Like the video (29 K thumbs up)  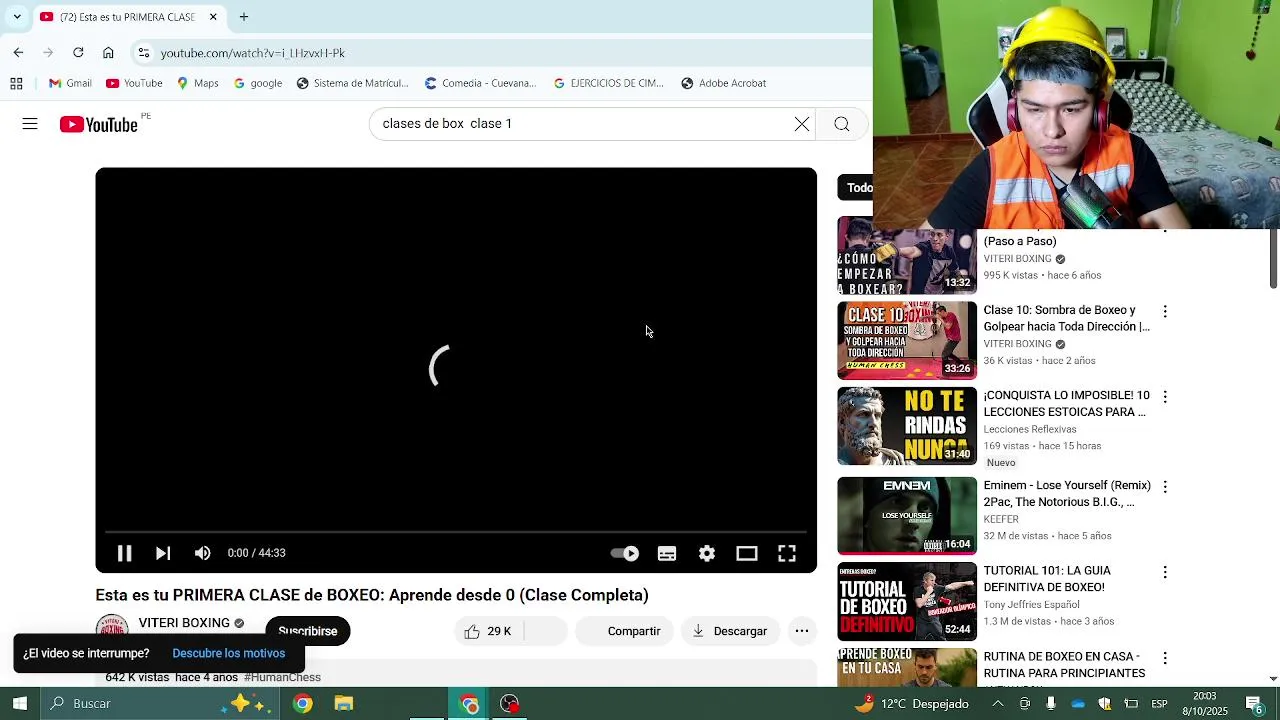pyautogui.click(x=488, y=631)
